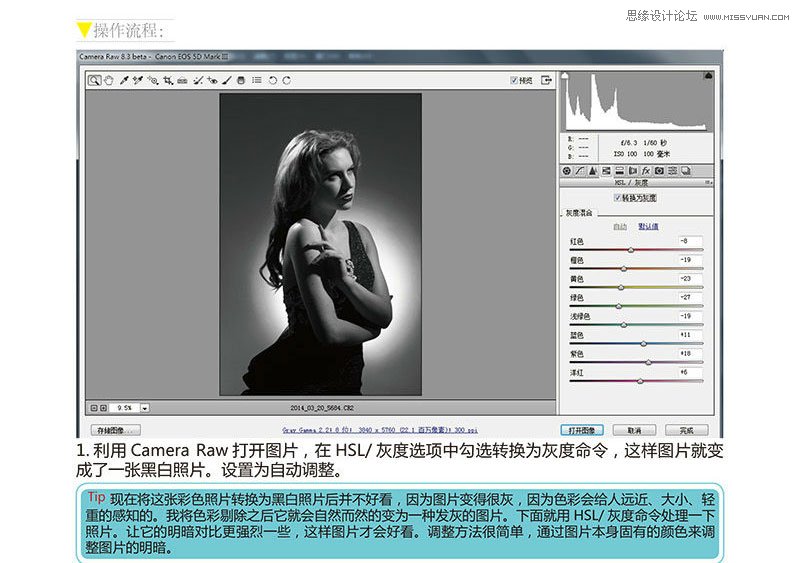The width and height of the screenshot is (800, 563).
Task: Open the Camera Calibration panel tab
Action: 659,171
